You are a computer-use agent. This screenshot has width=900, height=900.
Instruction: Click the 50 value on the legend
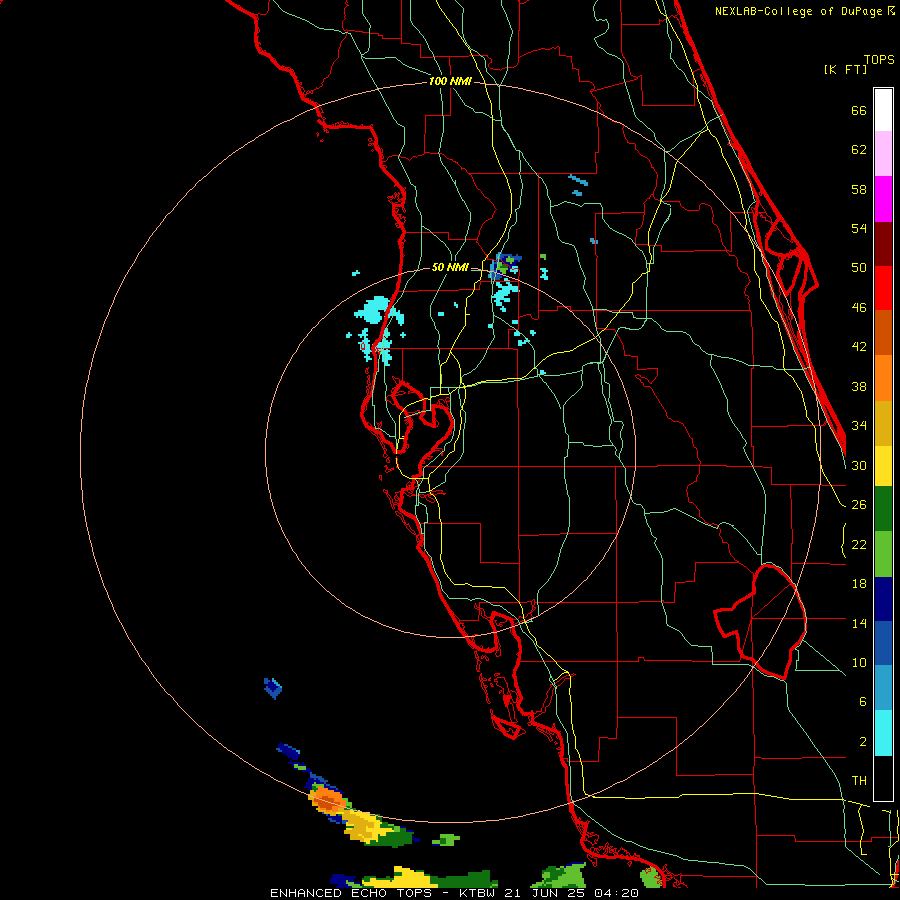tap(859, 268)
